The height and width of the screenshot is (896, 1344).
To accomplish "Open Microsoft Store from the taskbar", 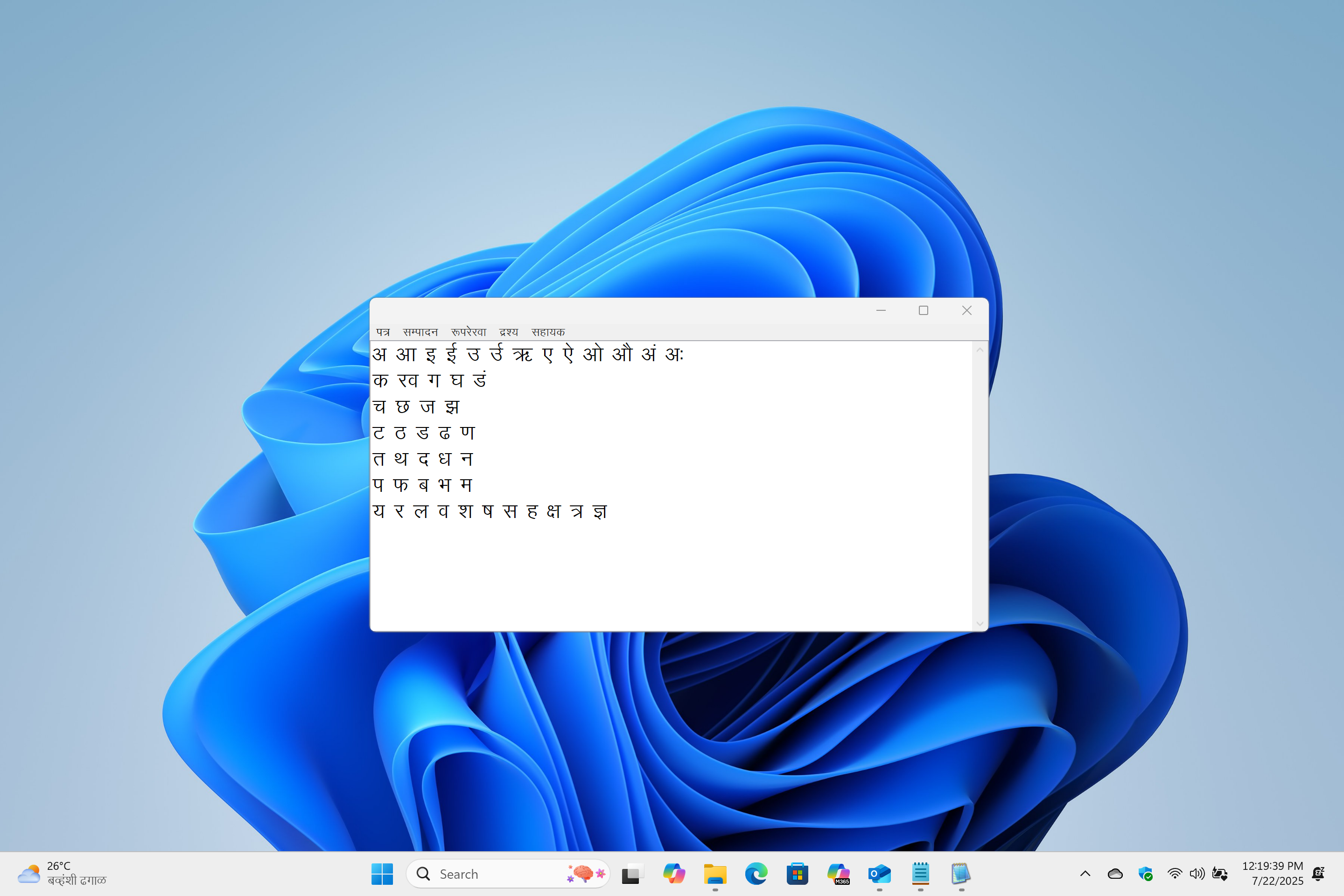I will tap(797, 874).
